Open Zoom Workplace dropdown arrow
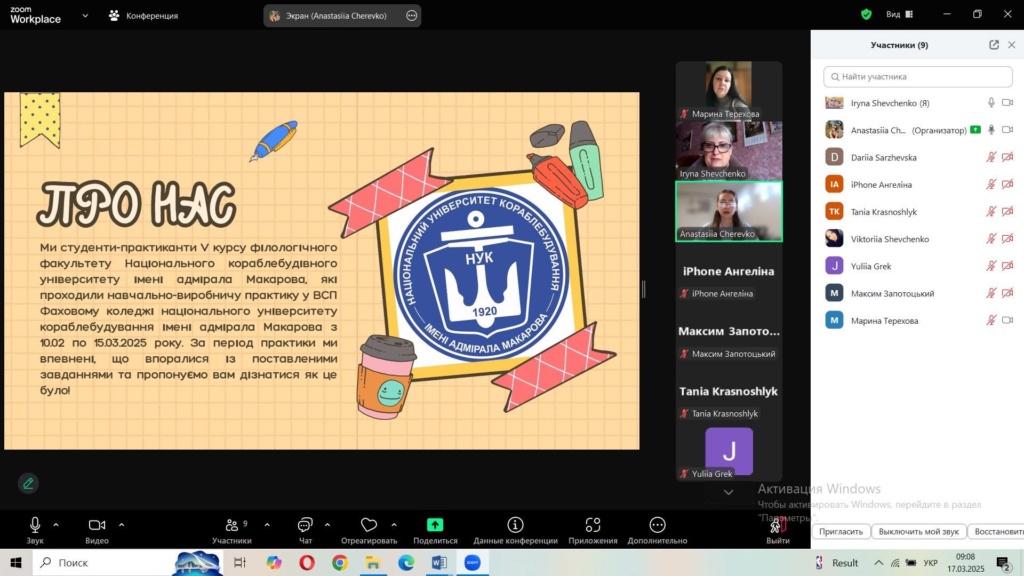1024x576 pixels. (85, 16)
